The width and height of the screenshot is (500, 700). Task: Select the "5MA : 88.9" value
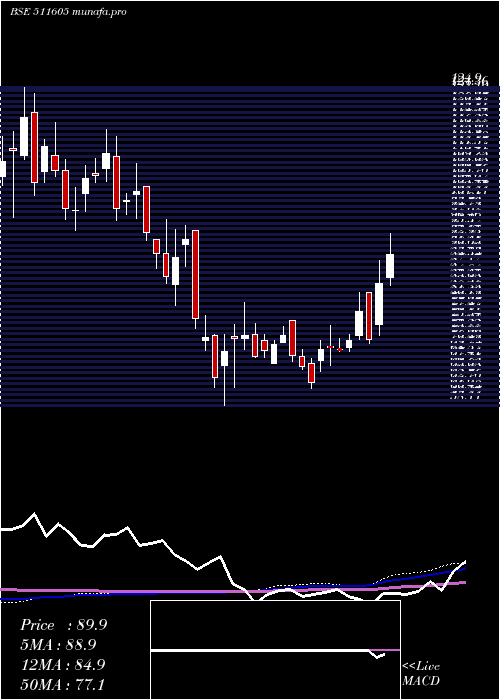tap(58, 645)
